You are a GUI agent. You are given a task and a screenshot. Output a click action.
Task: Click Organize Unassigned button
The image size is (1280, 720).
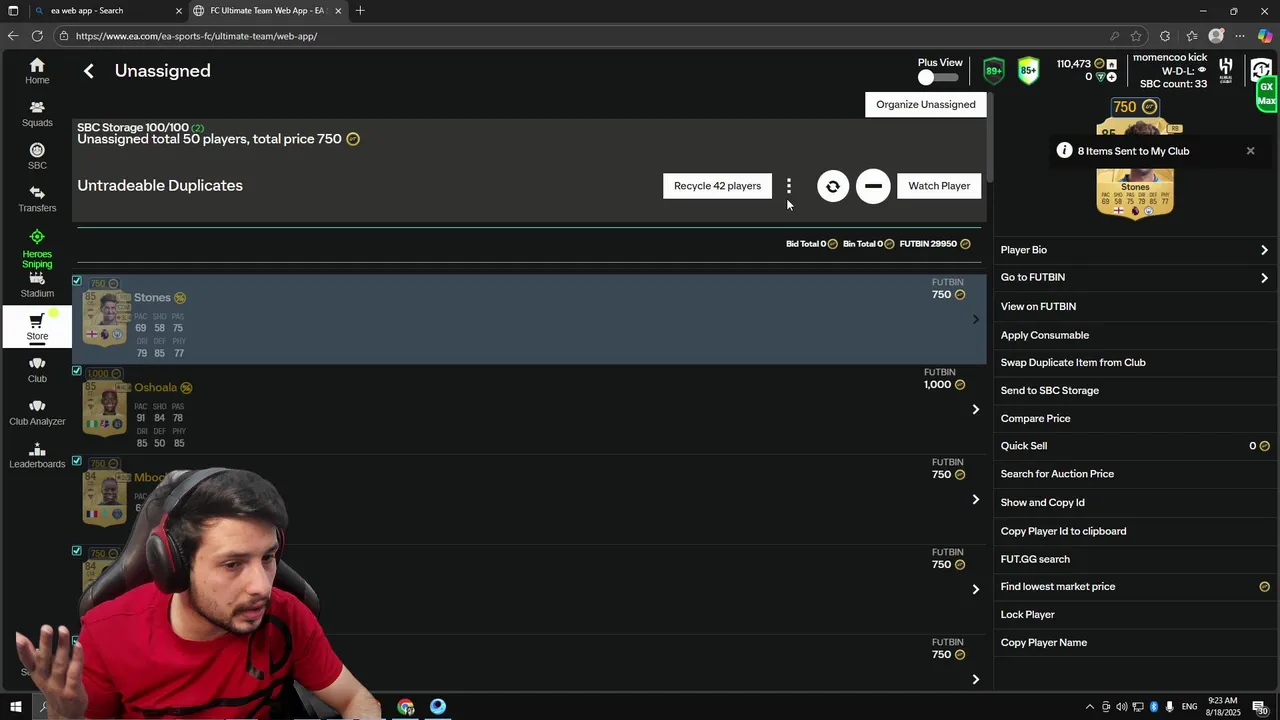tap(926, 104)
